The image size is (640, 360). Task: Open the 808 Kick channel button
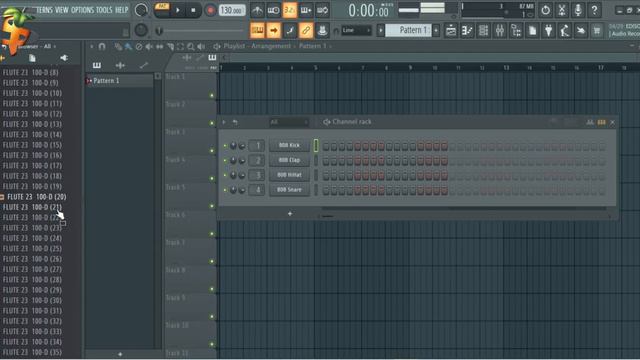point(289,145)
